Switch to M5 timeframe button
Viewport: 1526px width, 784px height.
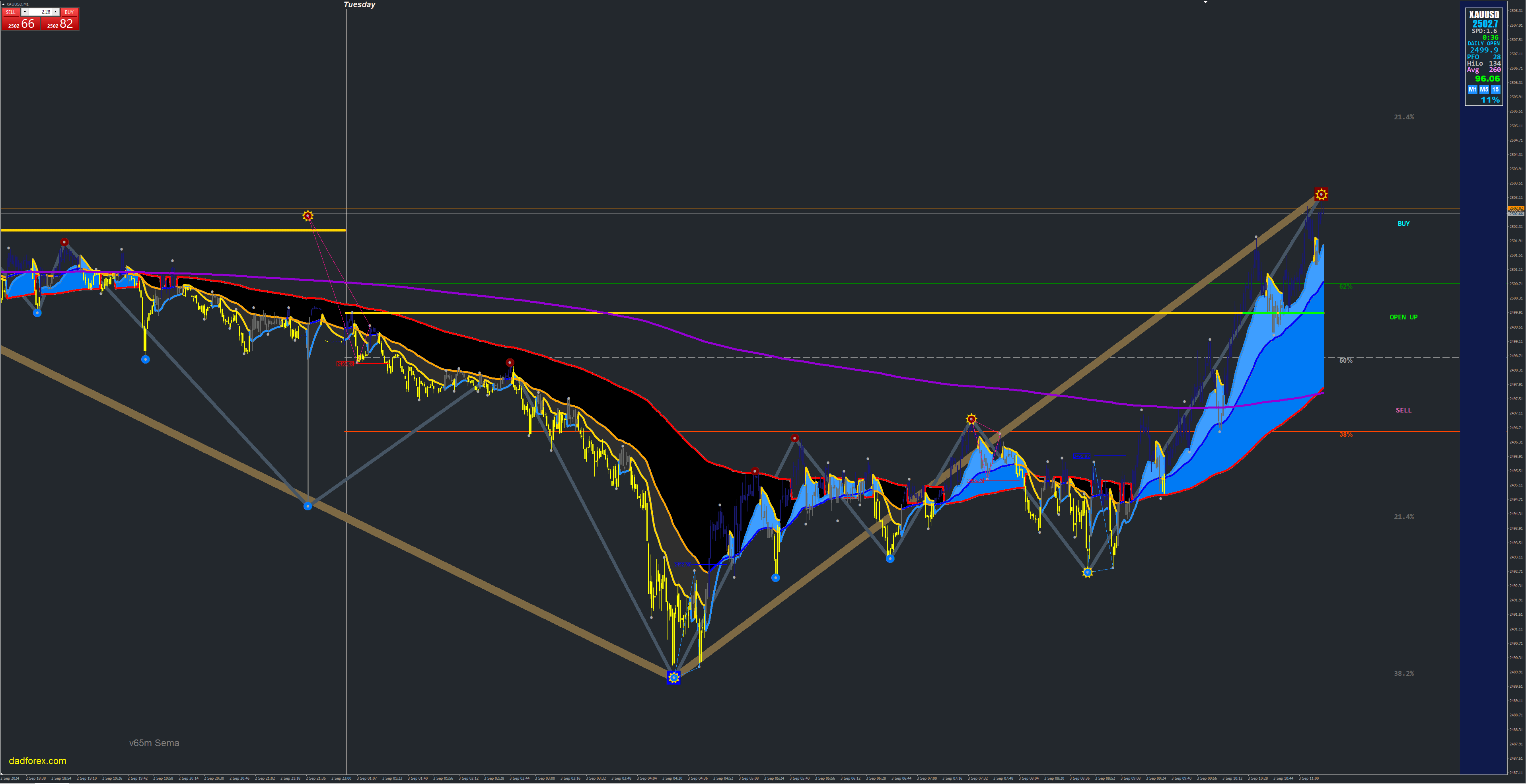pyautogui.click(x=1484, y=89)
